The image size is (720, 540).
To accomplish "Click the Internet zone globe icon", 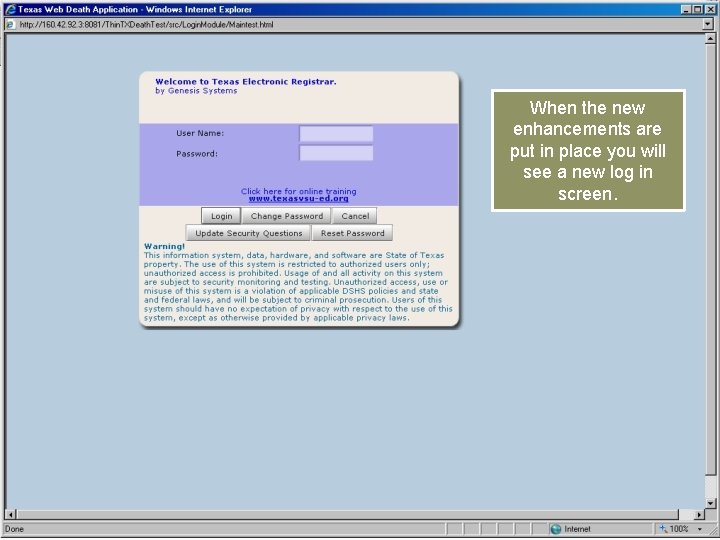I will point(556,529).
